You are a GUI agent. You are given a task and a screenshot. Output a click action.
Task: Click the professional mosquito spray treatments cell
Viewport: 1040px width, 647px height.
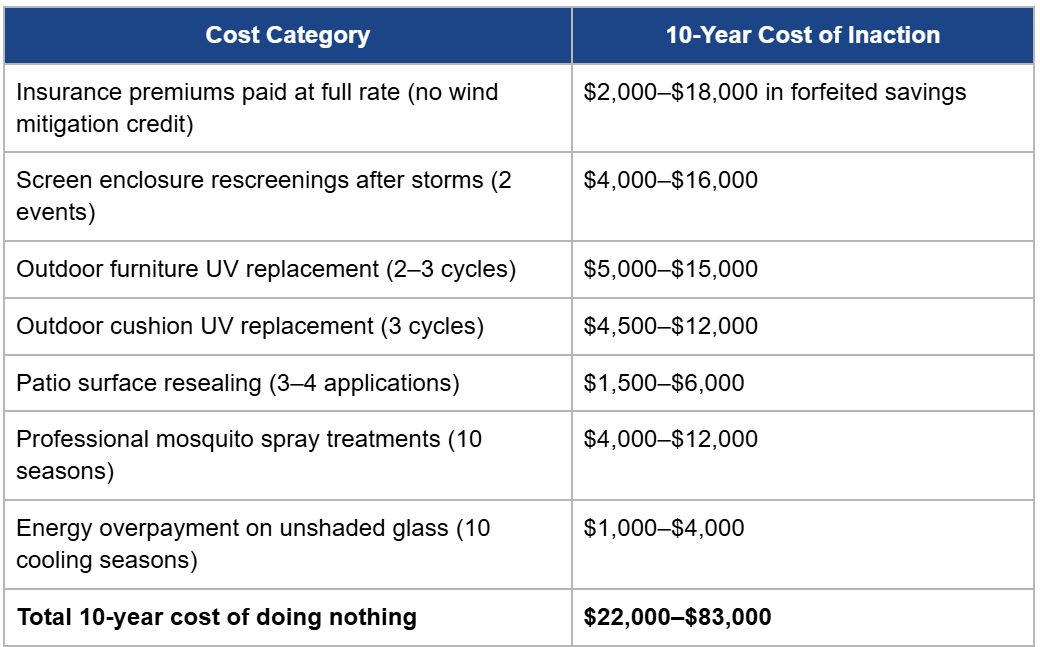click(x=288, y=455)
